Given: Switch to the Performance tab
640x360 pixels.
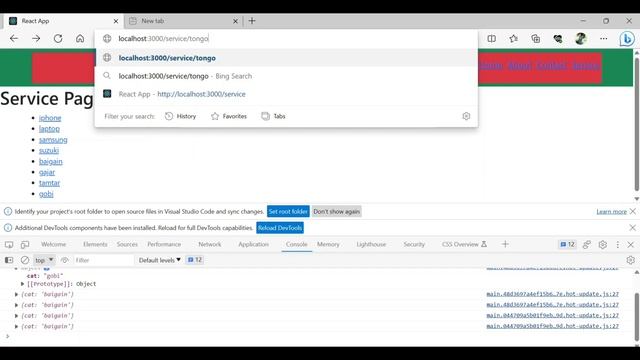Looking at the screenshot, I should pyautogui.click(x=164, y=244).
